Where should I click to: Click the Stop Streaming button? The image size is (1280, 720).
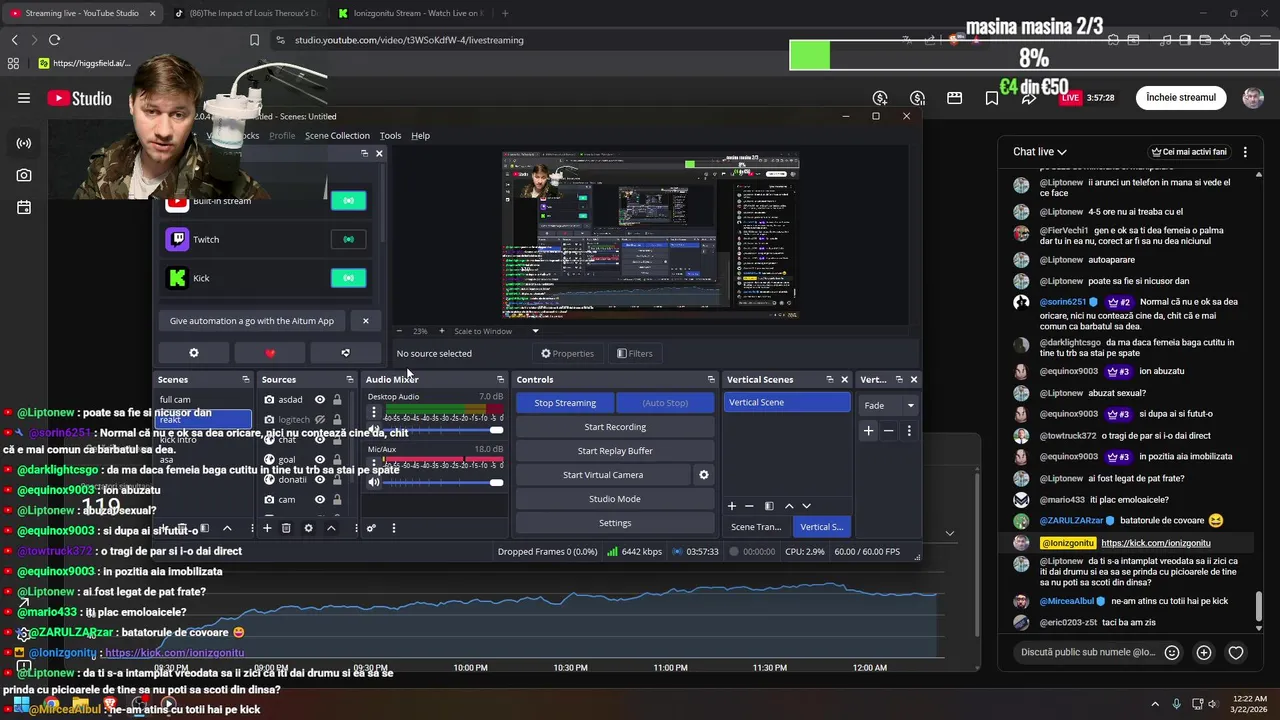(x=565, y=403)
